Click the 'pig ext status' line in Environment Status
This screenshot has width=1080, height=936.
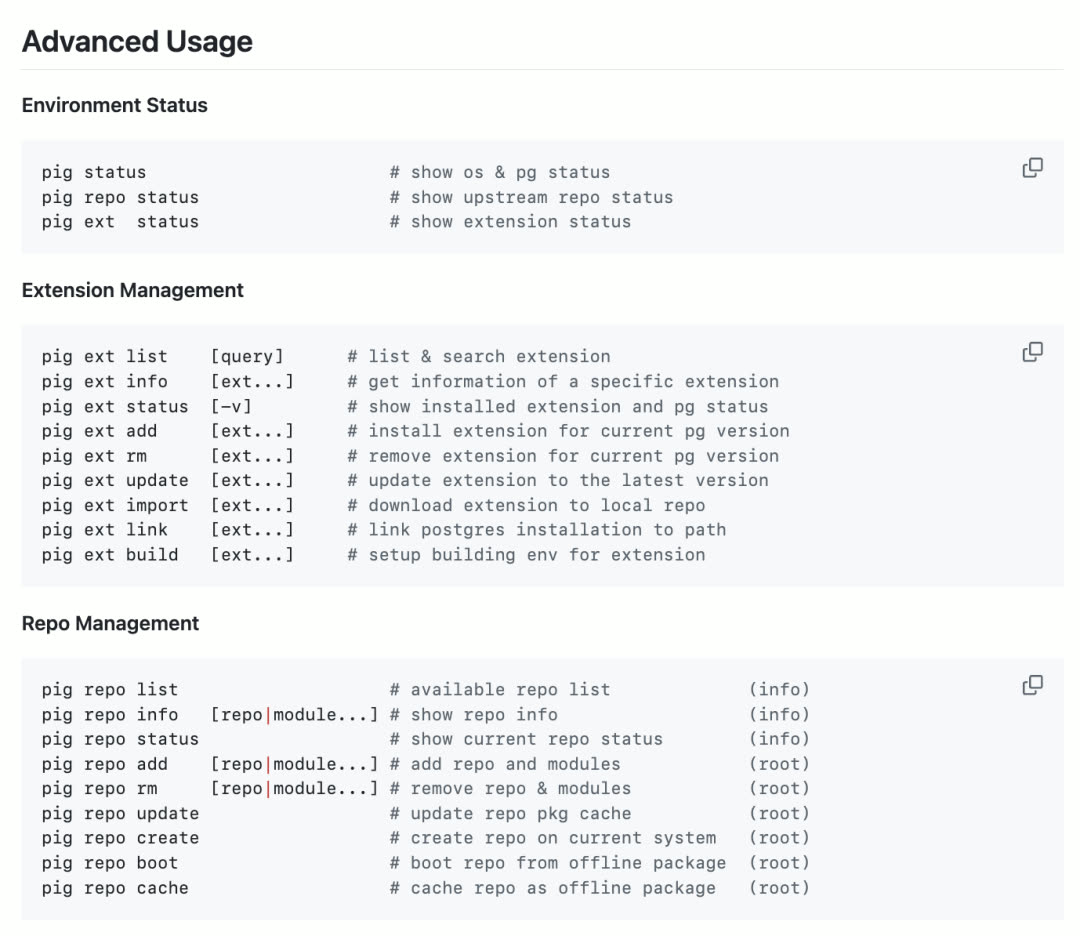(x=120, y=222)
